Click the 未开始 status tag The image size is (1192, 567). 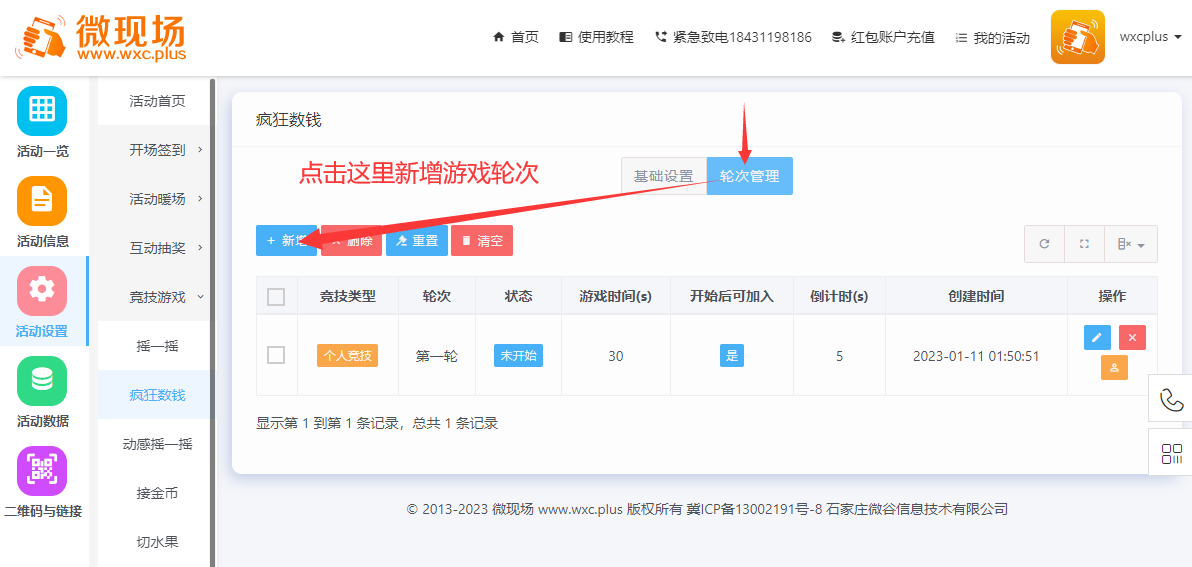pos(518,355)
